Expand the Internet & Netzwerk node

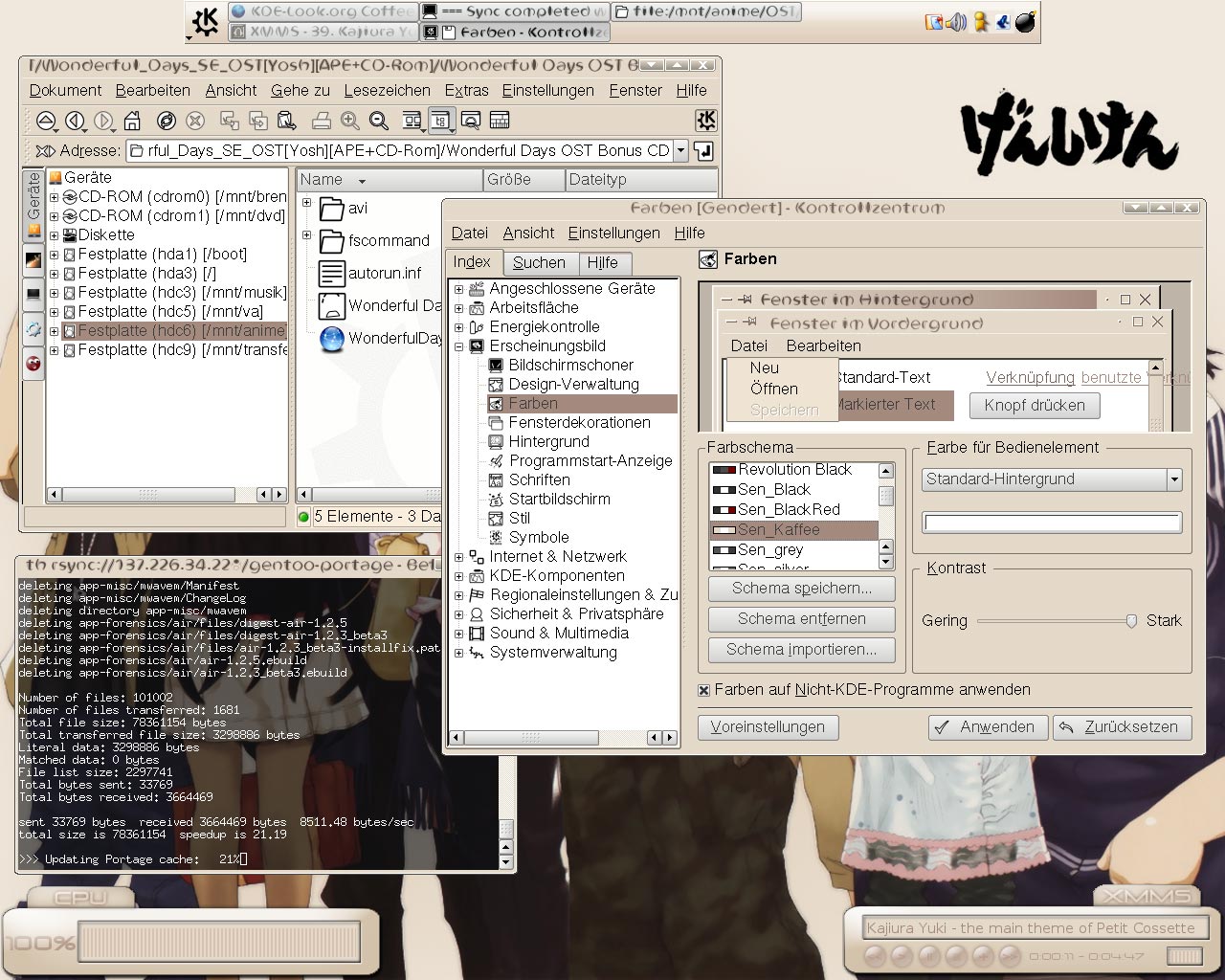(x=458, y=557)
